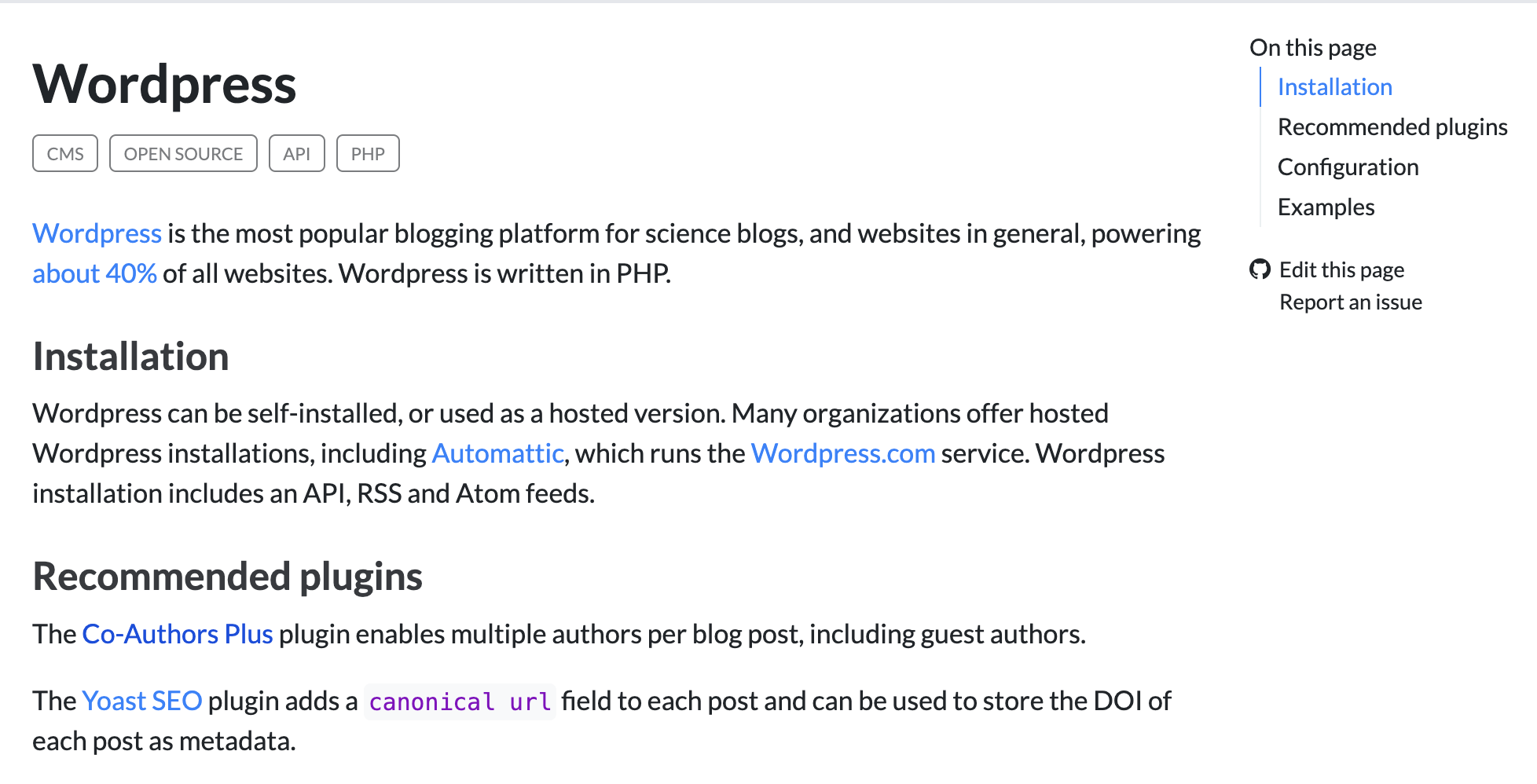Click the Report an issue link
Image resolution: width=1537 pixels, height=784 pixels.
(1350, 302)
